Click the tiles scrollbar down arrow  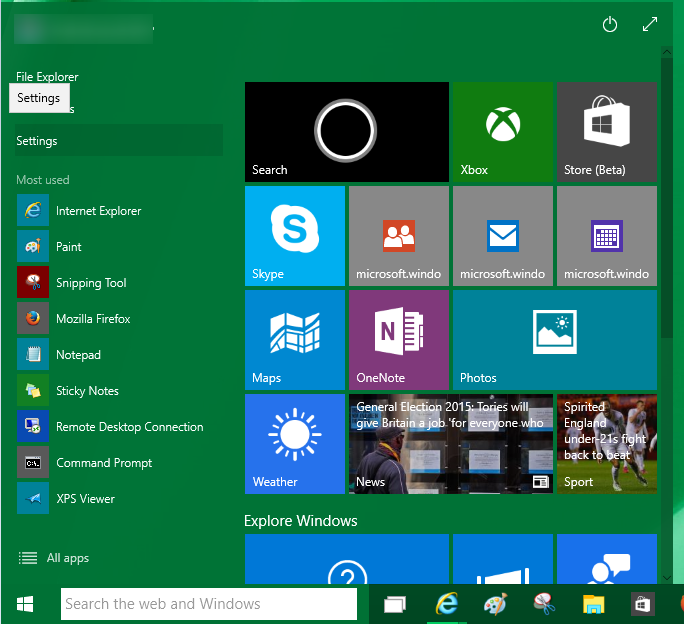tap(667, 578)
